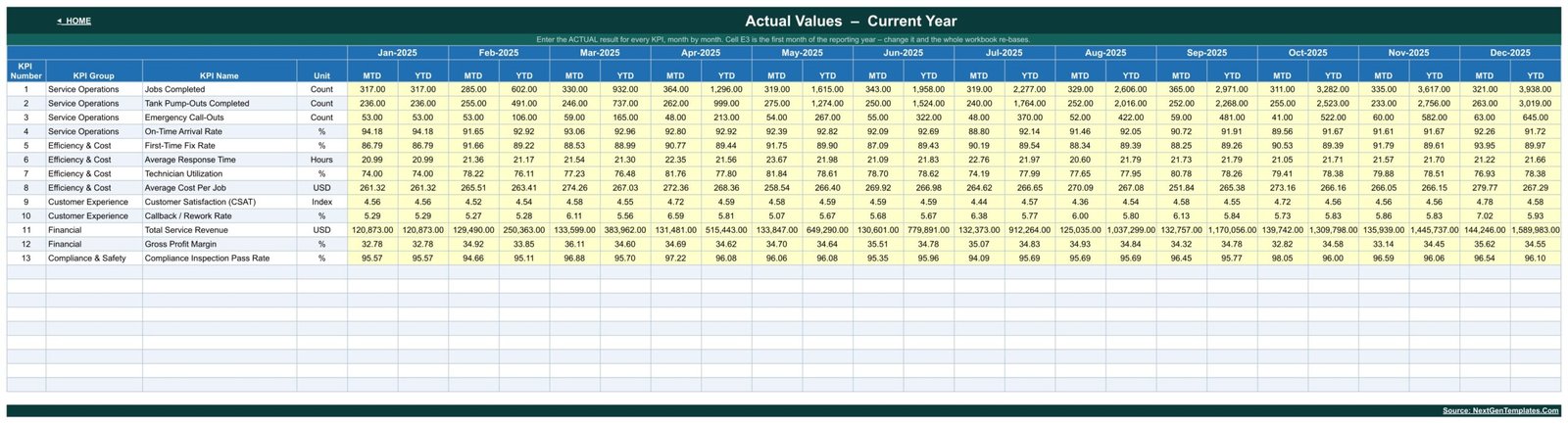1568x424 pixels.
Task: Select the First-Time Fix Rate cell
Action: tap(220, 145)
